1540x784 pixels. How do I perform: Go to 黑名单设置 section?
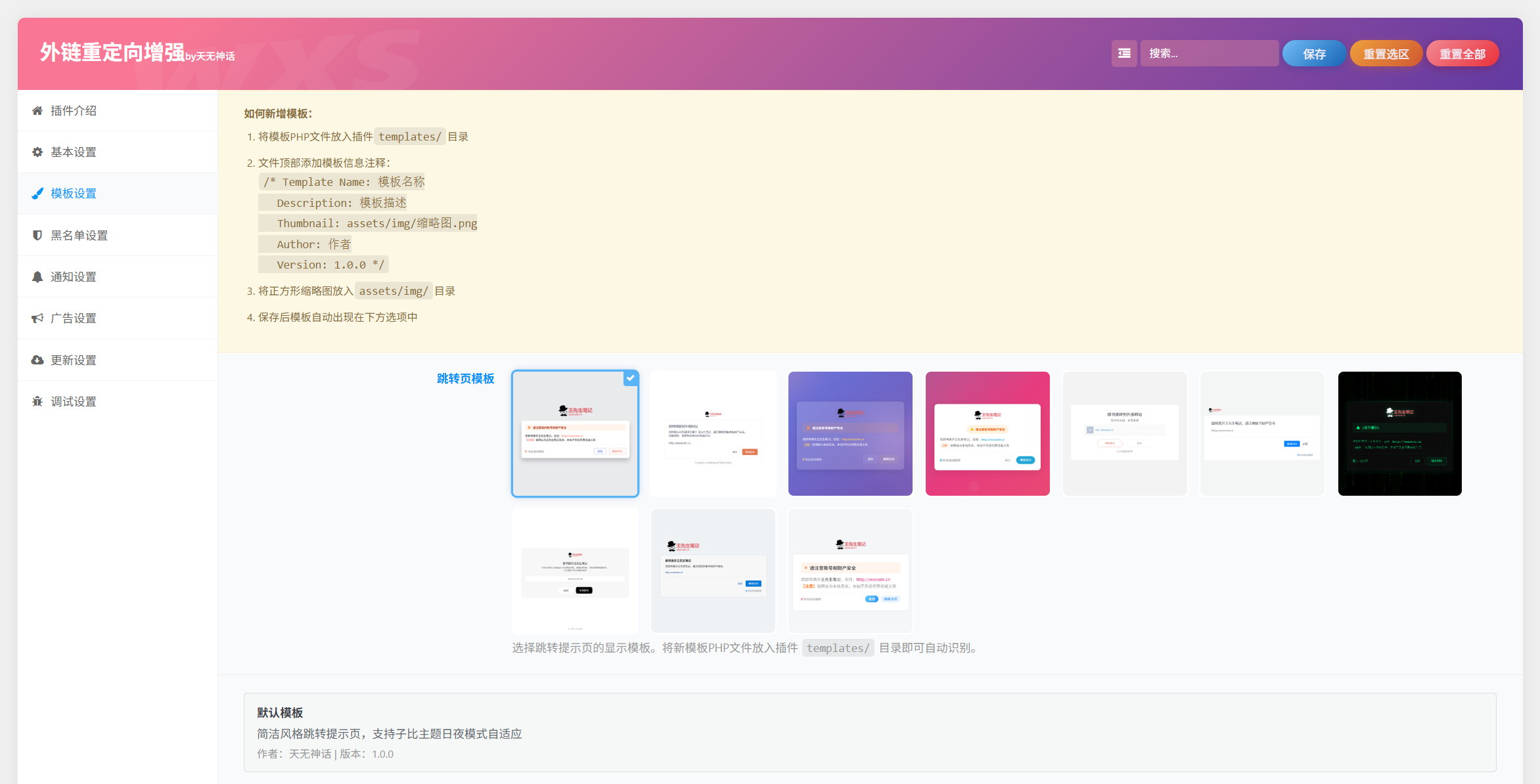pos(118,235)
